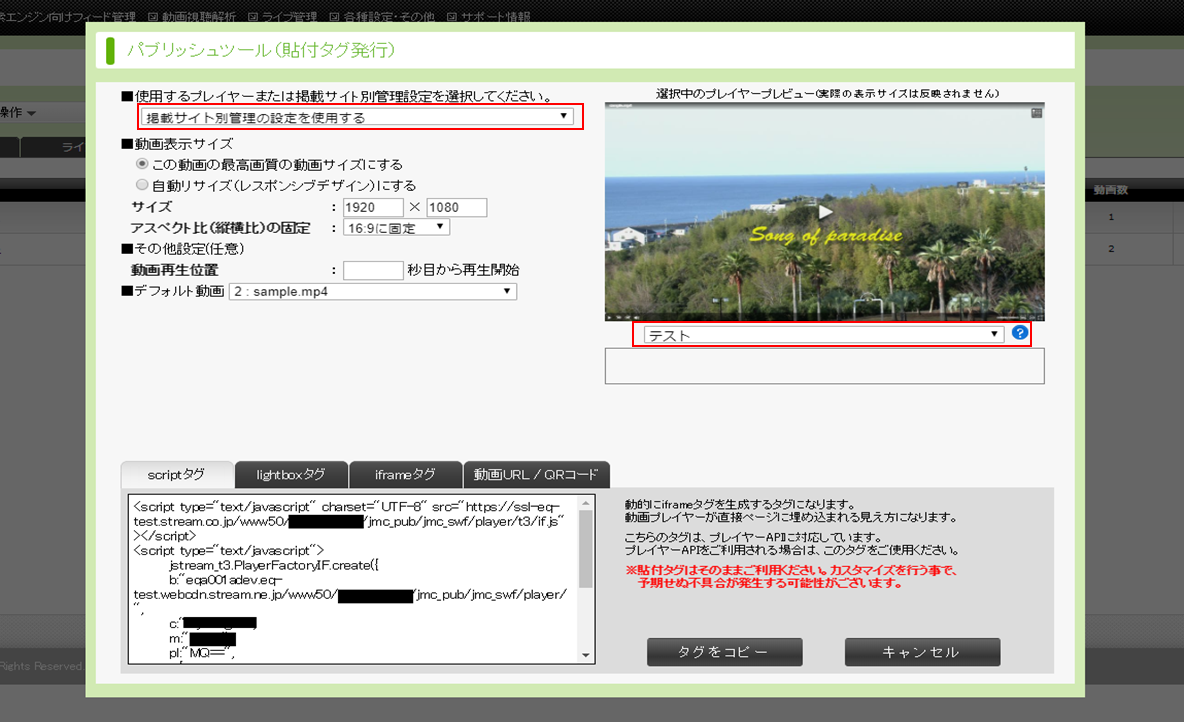The image size is (1184, 722).
Task: Click the '動画再生位置' label
Action: click(174, 270)
